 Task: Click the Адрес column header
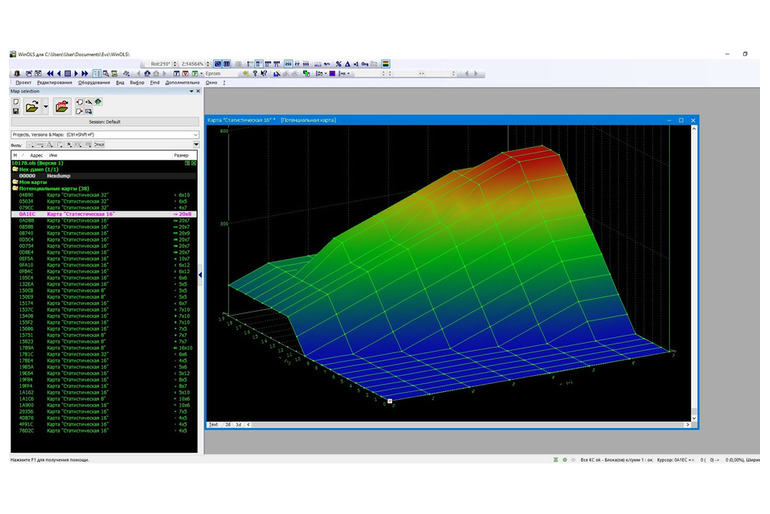(36, 155)
